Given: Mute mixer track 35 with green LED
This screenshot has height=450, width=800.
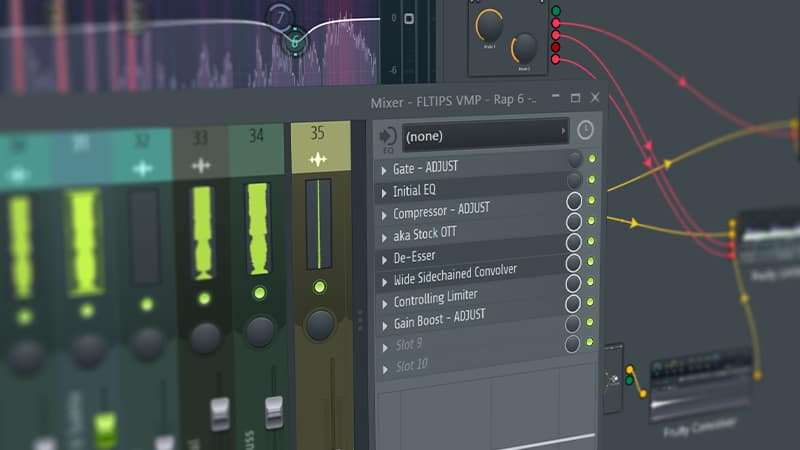Looking at the screenshot, I should pyautogui.click(x=319, y=287).
